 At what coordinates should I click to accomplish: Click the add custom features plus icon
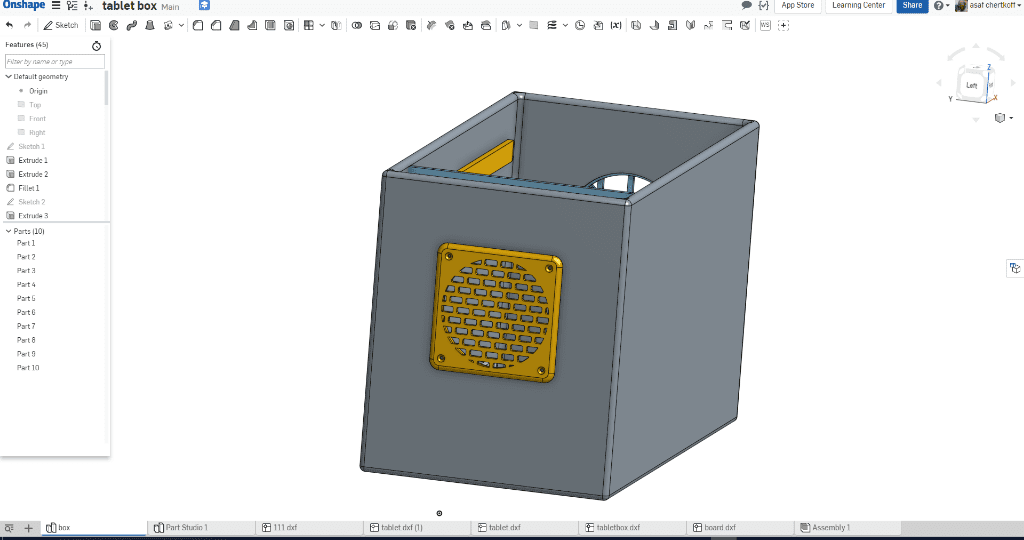pyautogui.click(x=784, y=25)
